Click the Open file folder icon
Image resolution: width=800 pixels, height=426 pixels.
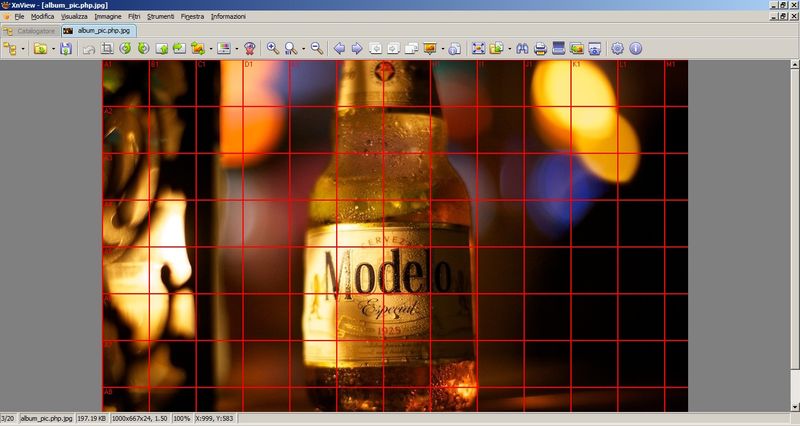40,48
